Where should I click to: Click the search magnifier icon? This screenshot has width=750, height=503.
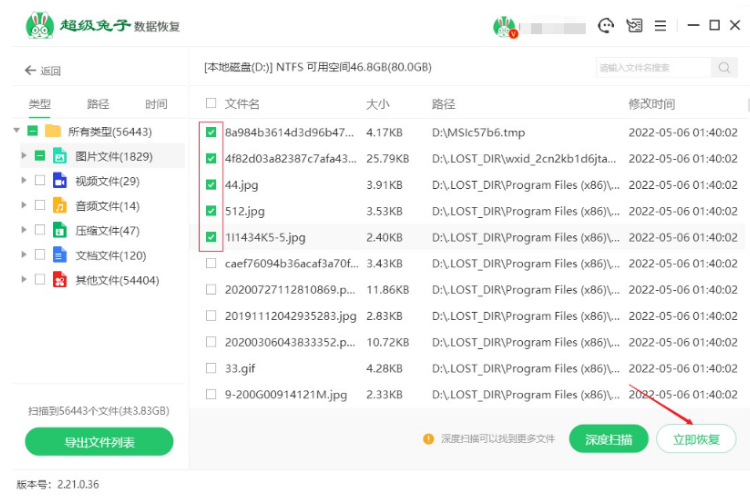pyautogui.click(x=723, y=68)
